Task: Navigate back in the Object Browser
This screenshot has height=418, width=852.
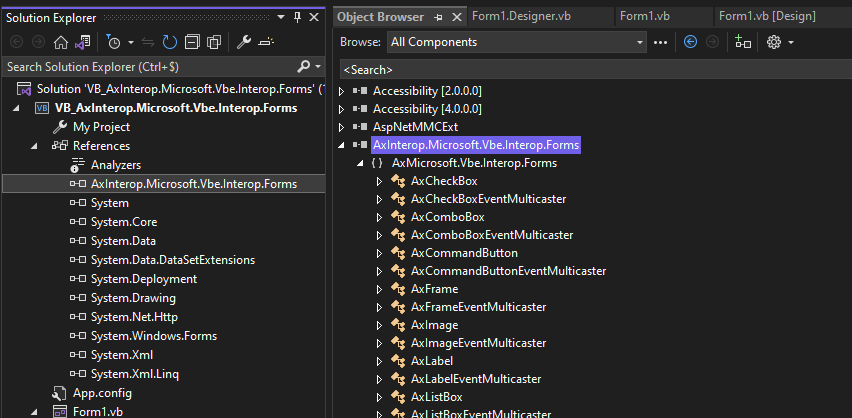Action: 690,42
